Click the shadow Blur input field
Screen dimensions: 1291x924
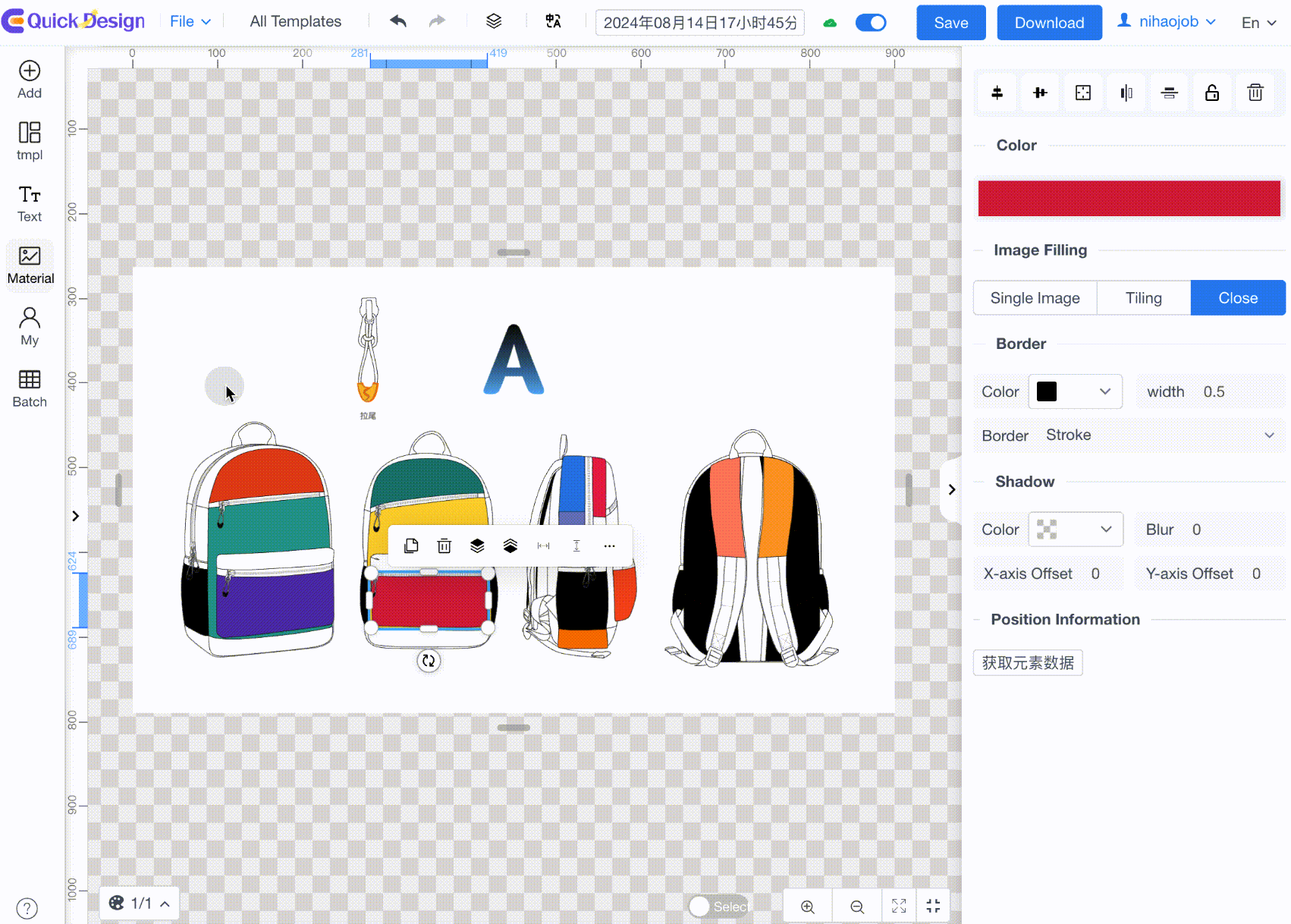pos(1235,530)
